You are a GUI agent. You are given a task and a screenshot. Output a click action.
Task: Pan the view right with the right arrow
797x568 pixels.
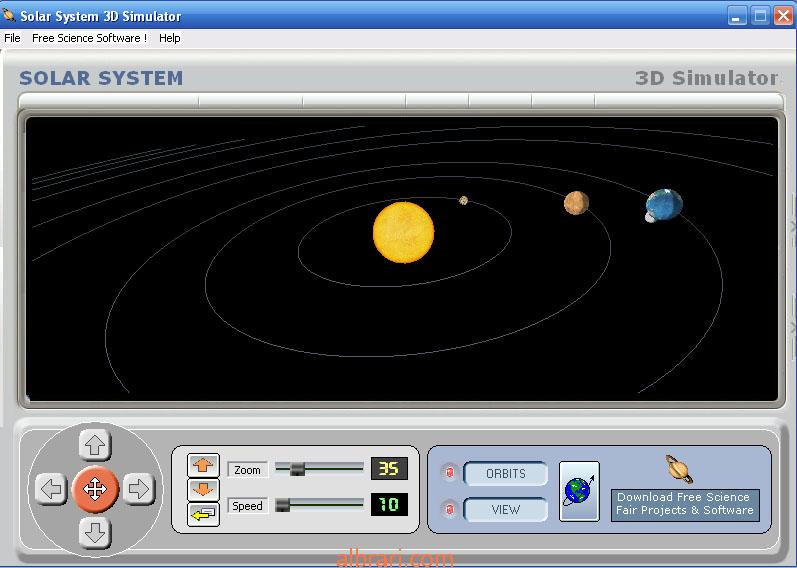pos(139,489)
